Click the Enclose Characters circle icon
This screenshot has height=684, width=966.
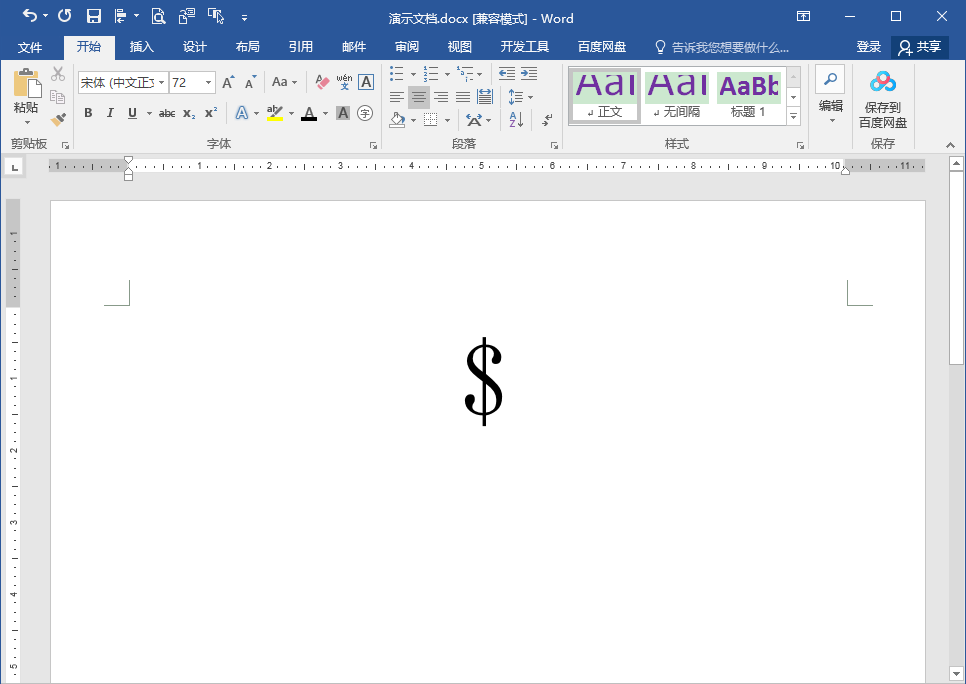[365, 113]
